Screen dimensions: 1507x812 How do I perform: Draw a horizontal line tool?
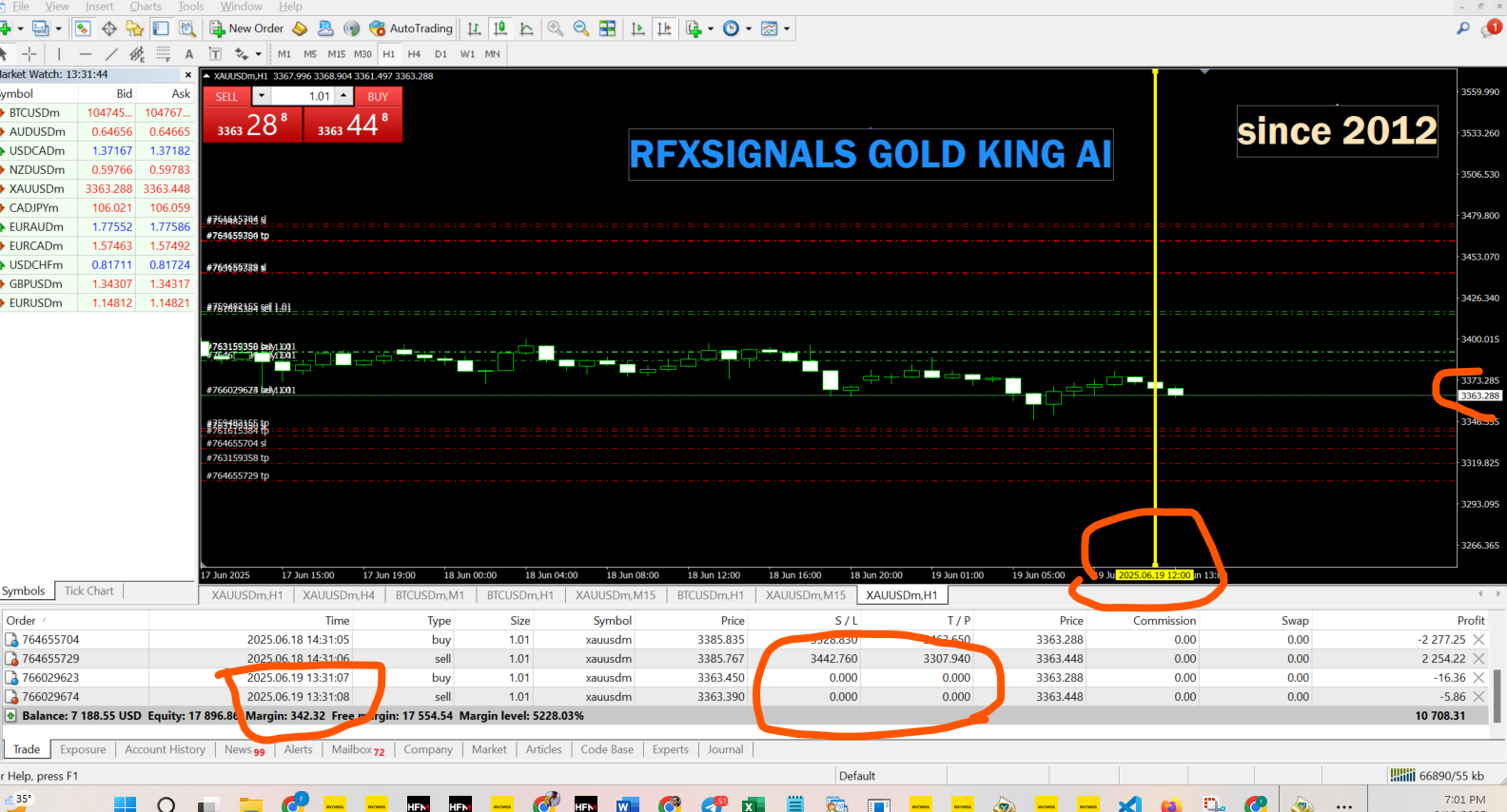tap(85, 54)
